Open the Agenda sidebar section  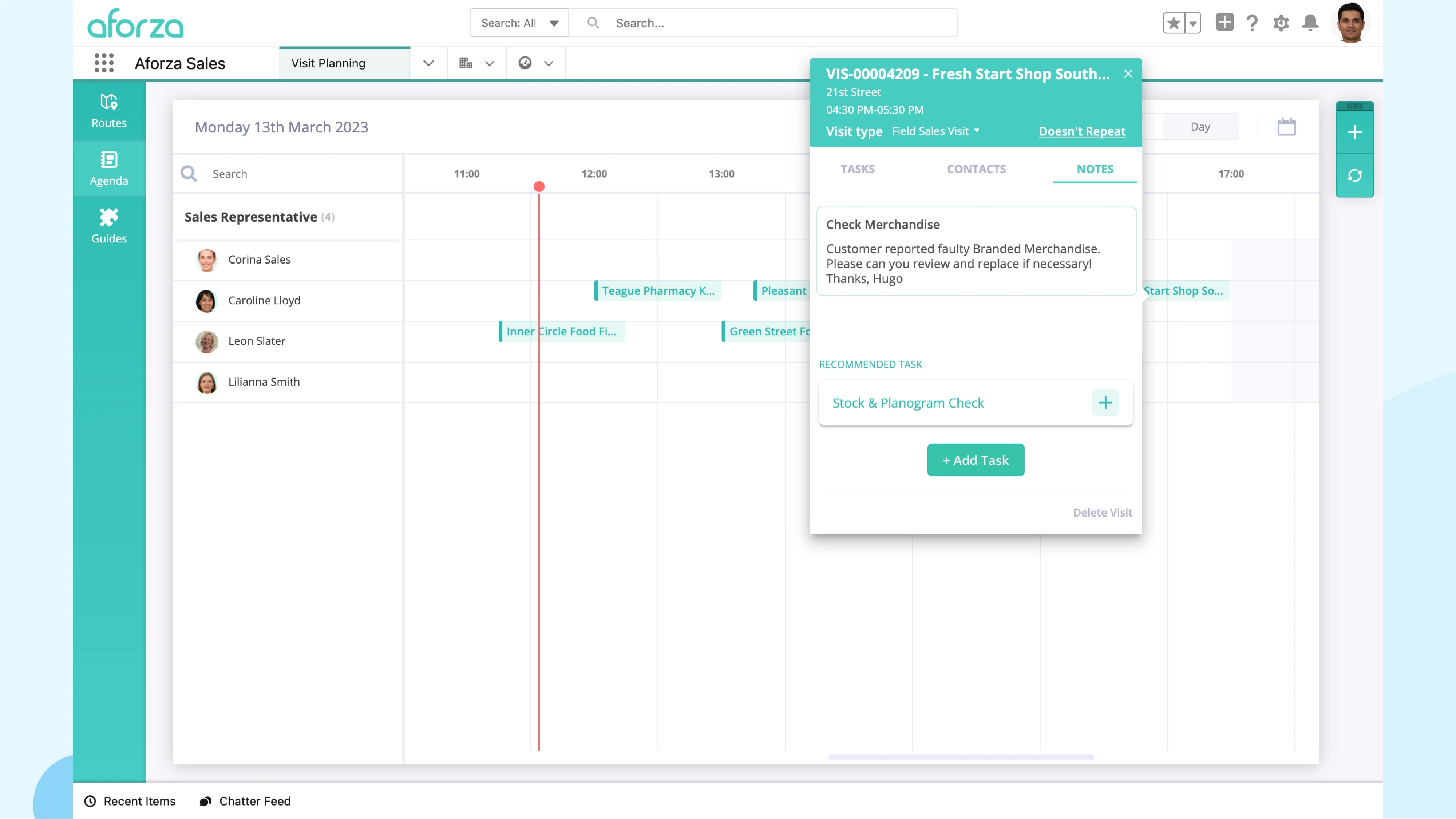108,169
